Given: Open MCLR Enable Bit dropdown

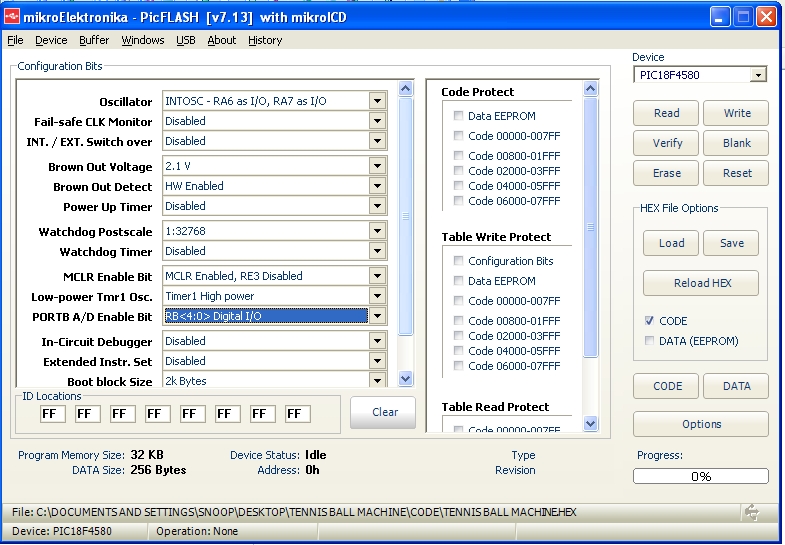Looking at the screenshot, I should click(x=377, y=276).
